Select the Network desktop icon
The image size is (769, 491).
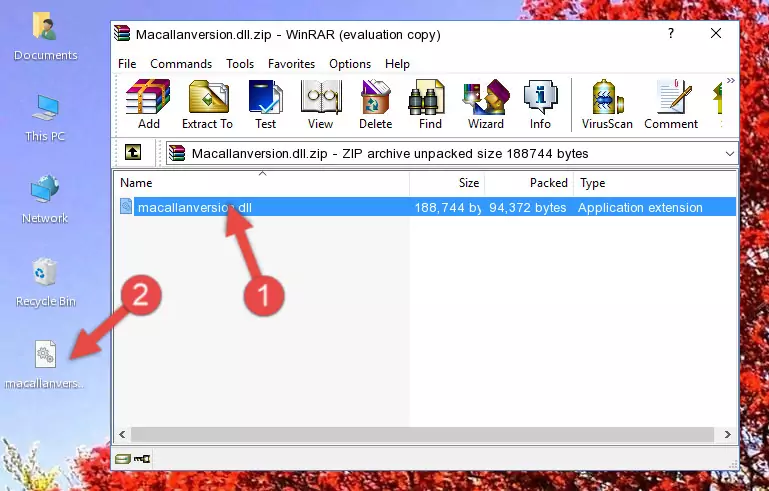point(45,199)
